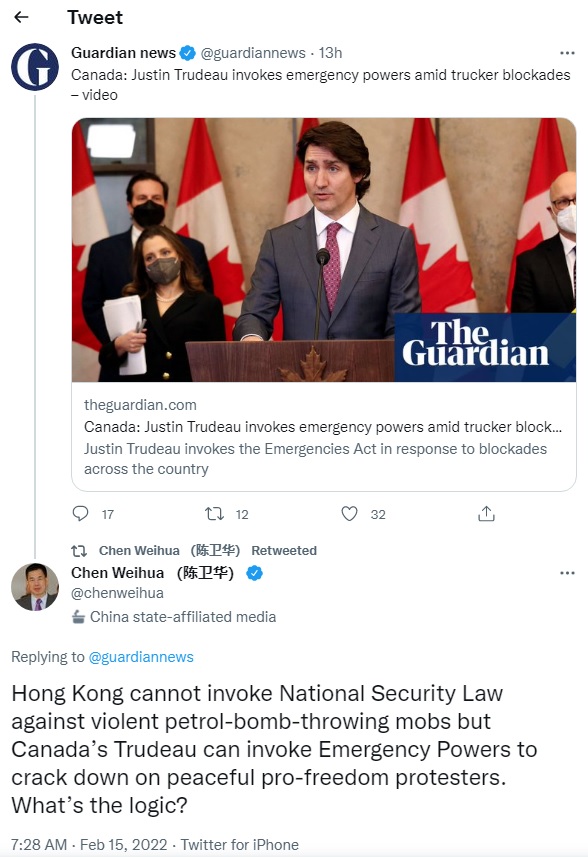Open Chen Weihua profile picture

[35, 586]
